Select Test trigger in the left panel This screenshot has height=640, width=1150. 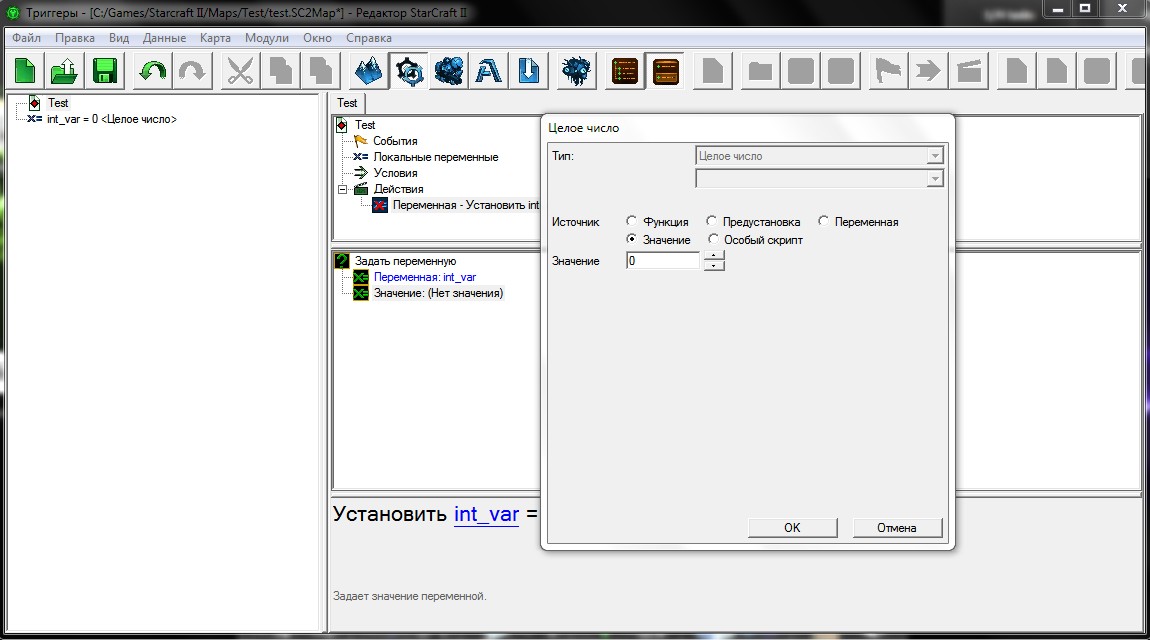coord(58,103)
